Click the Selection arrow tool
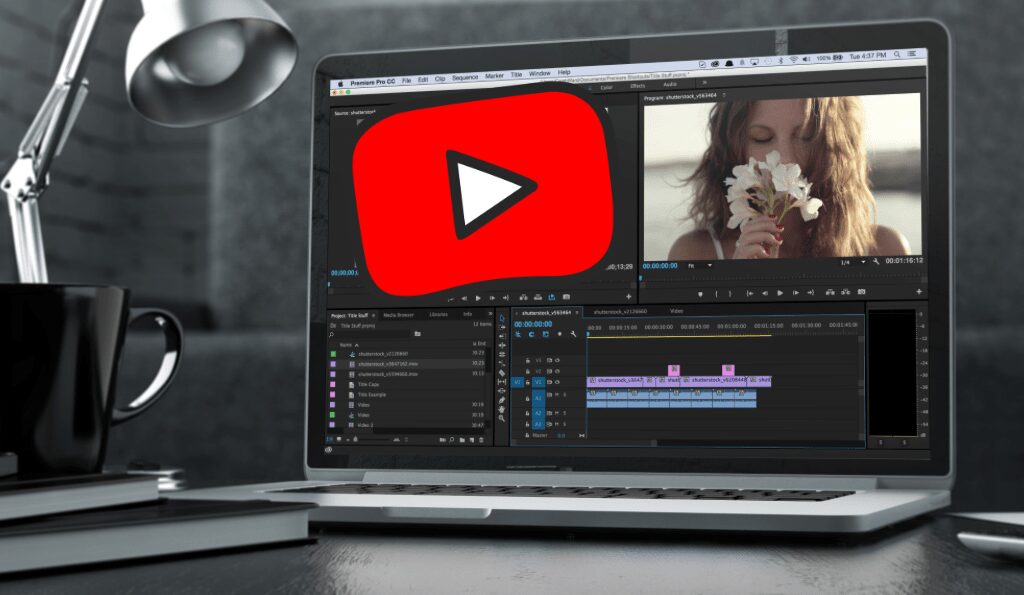This screenshot has height=595, width=1024. (x=501, y=318)
